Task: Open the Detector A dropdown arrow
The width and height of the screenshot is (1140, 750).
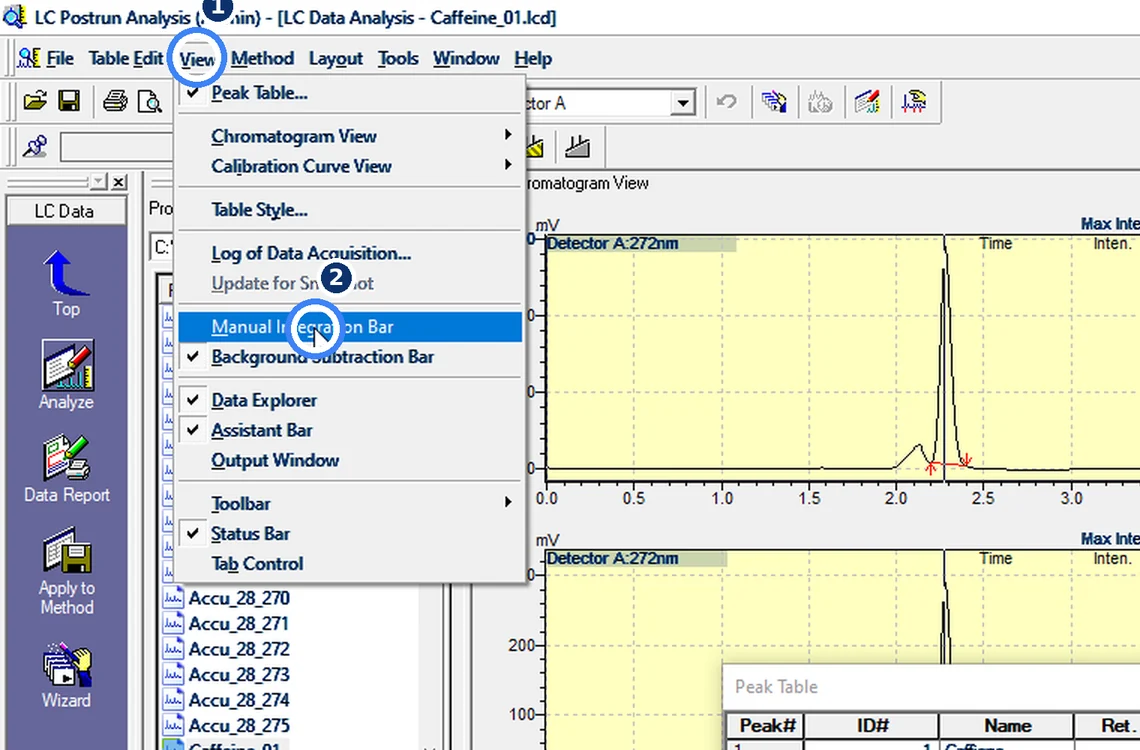Action: 683,102
